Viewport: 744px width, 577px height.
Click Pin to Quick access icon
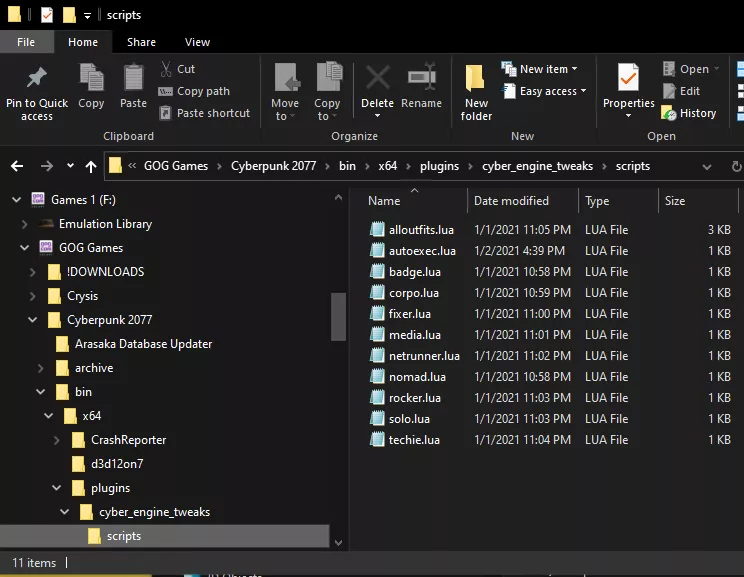[37, 77]
